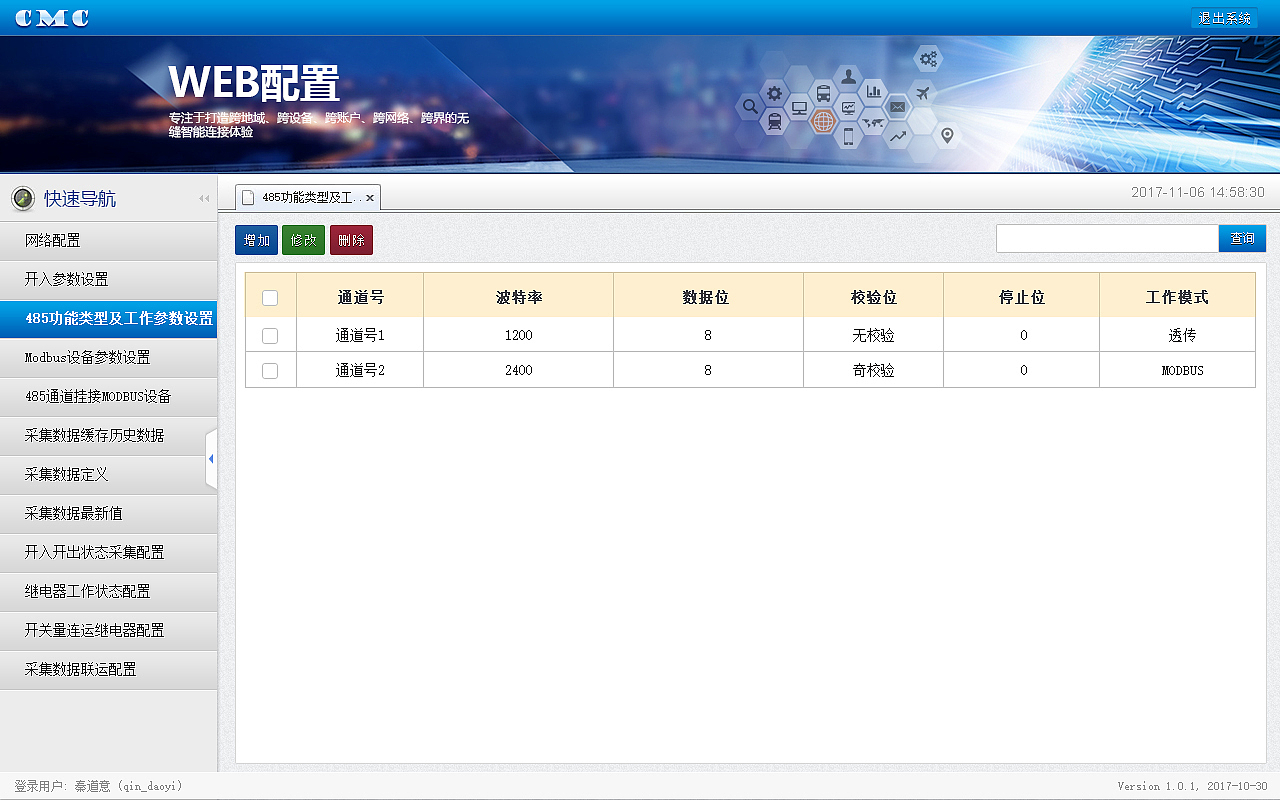Click the bus hexagon icon in the banner

click(x=823, y=93)
